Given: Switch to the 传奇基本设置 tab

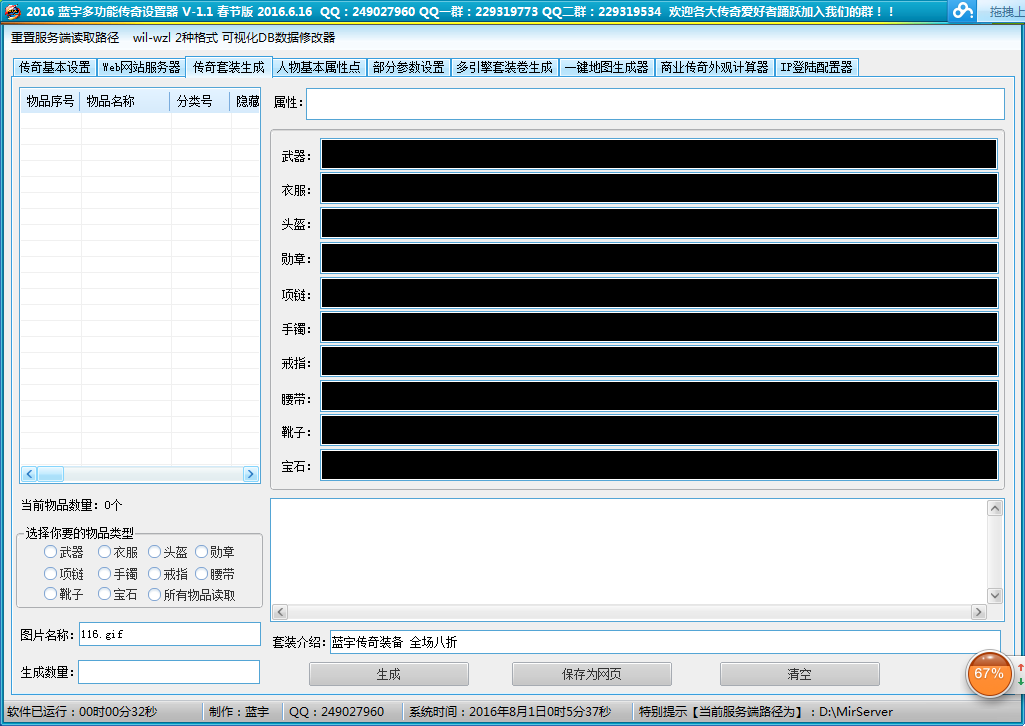Looking at the screenshot, I should coord(55,68).
